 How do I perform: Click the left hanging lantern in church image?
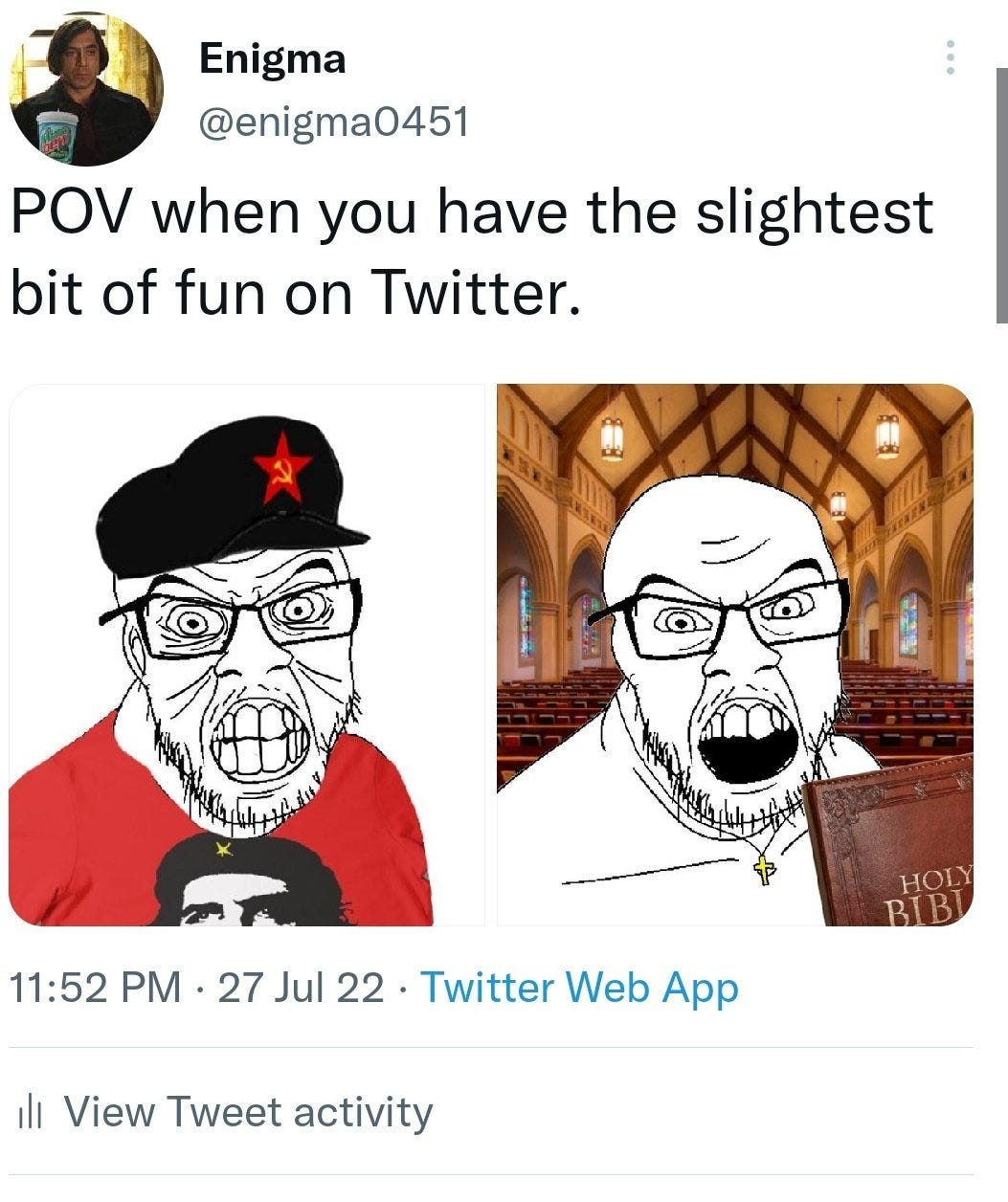612,436
